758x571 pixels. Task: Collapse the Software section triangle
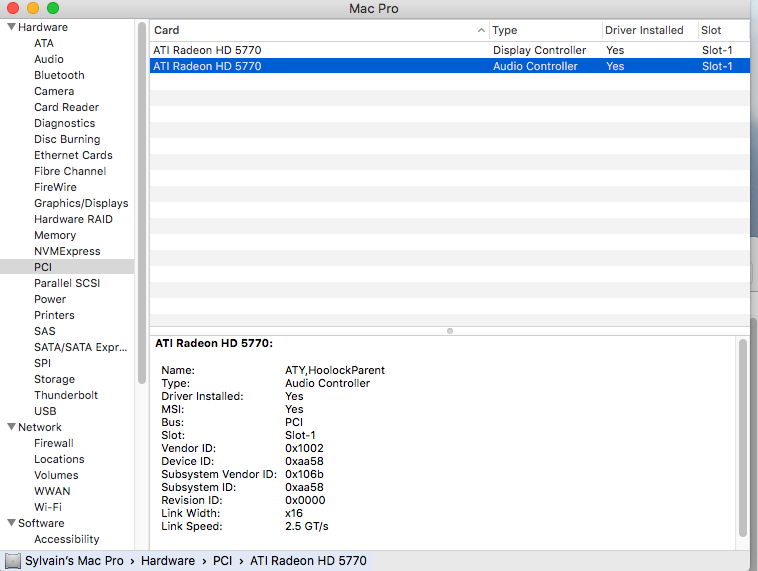[12, 523]
